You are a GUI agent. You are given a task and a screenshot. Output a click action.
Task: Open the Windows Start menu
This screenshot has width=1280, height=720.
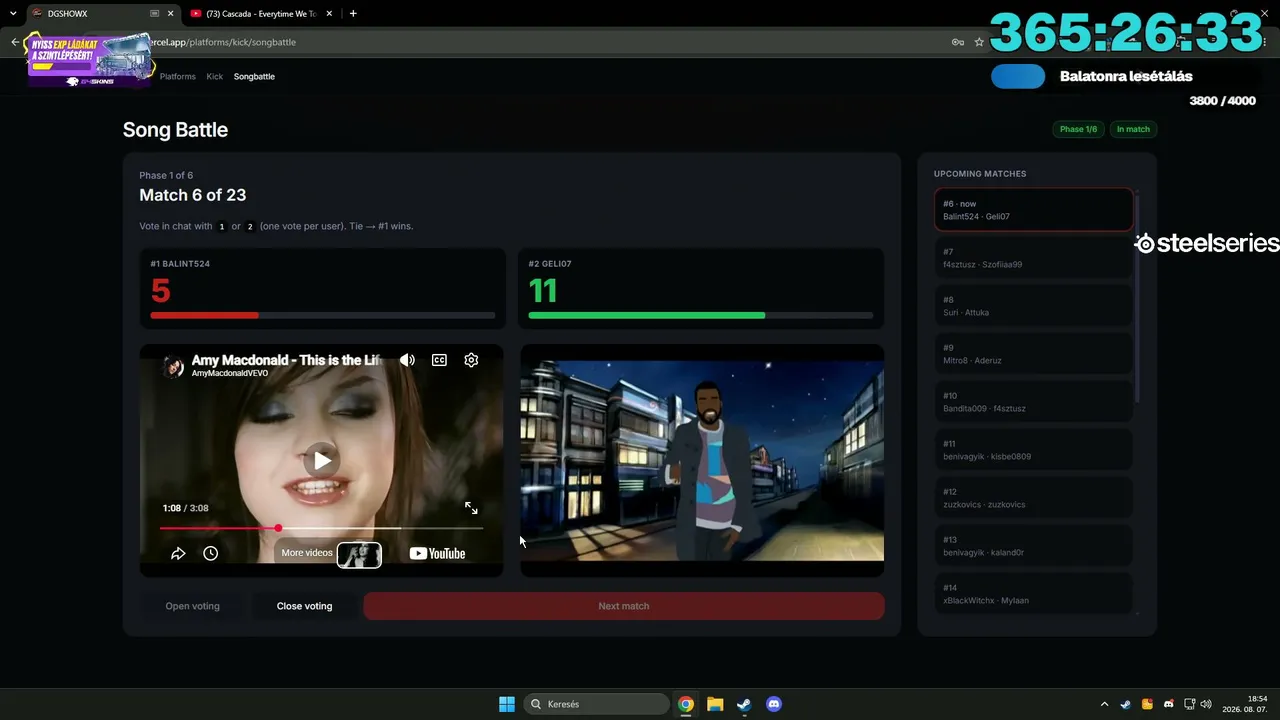tap(507, 704)
